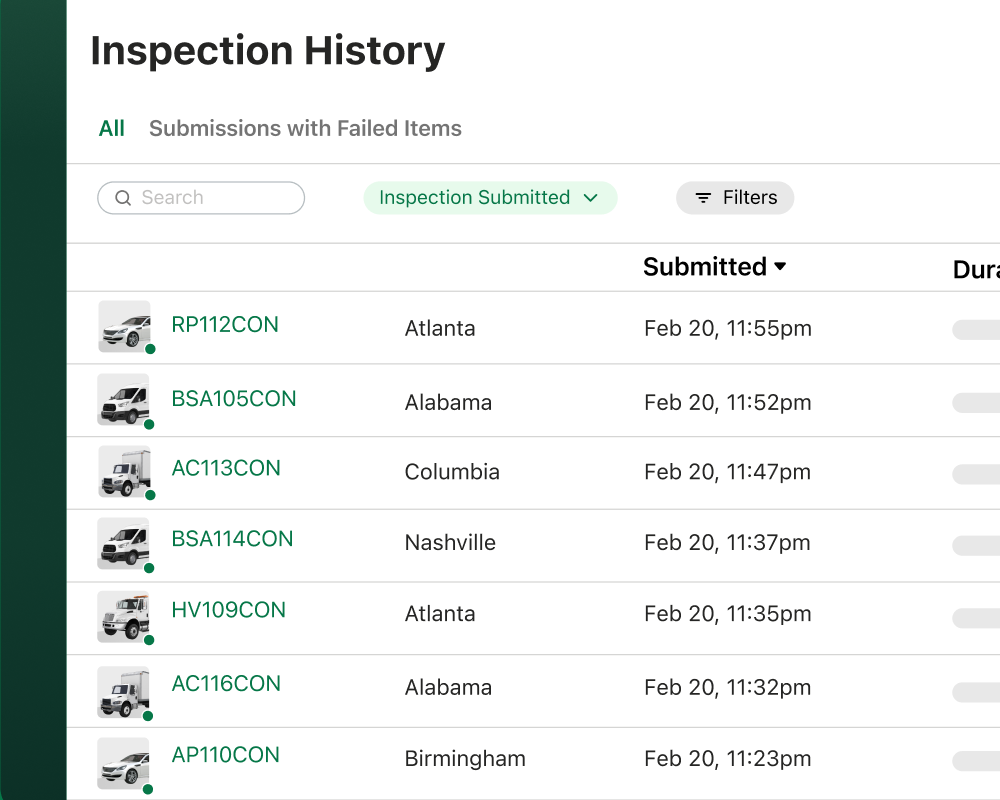Toggle the Submitted column sort arrow
The image size is (1000, 800).
[780, 266]
